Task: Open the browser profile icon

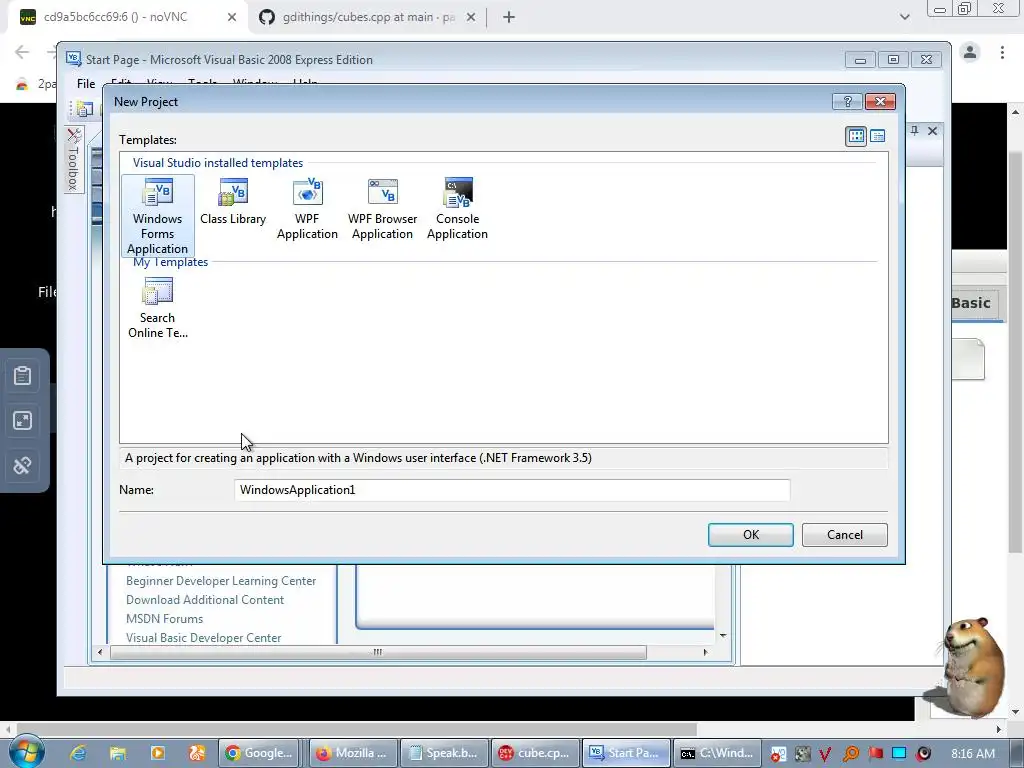Action: click(x=970, y=52)
